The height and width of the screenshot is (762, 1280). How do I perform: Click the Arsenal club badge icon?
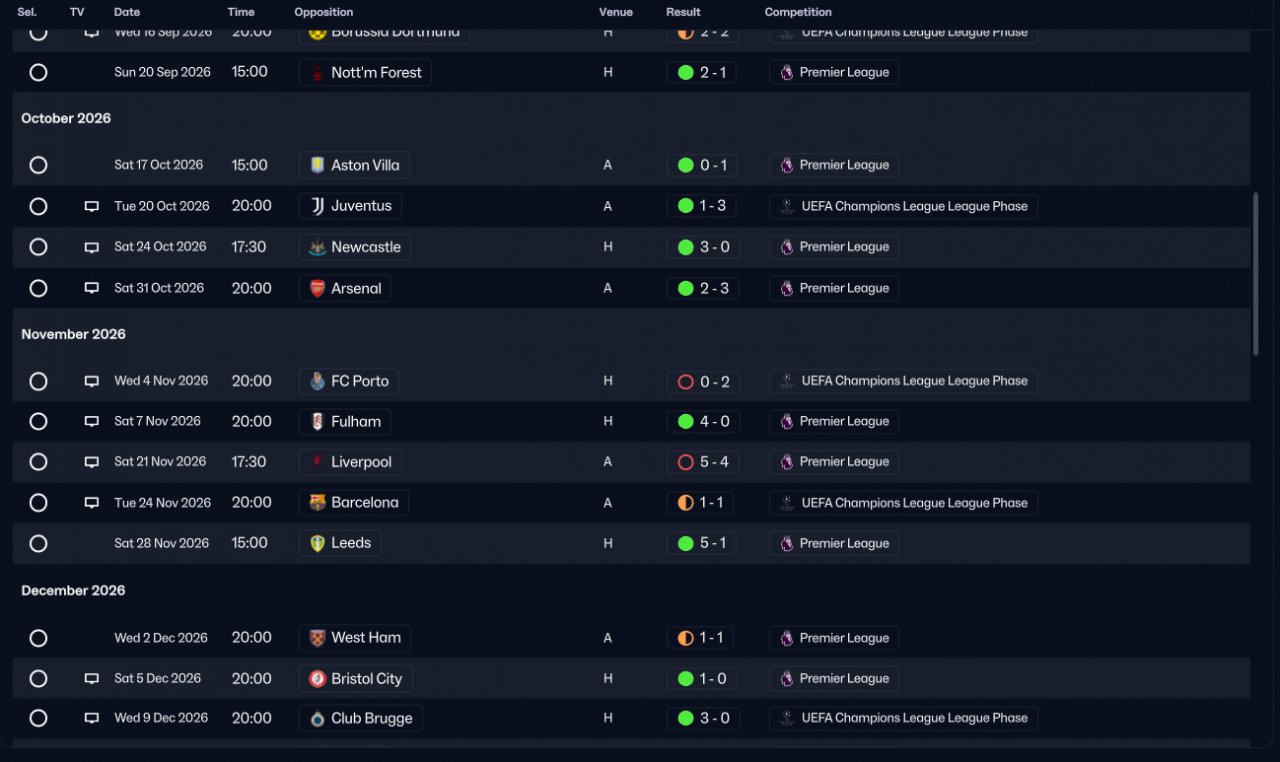pos(317,288)
